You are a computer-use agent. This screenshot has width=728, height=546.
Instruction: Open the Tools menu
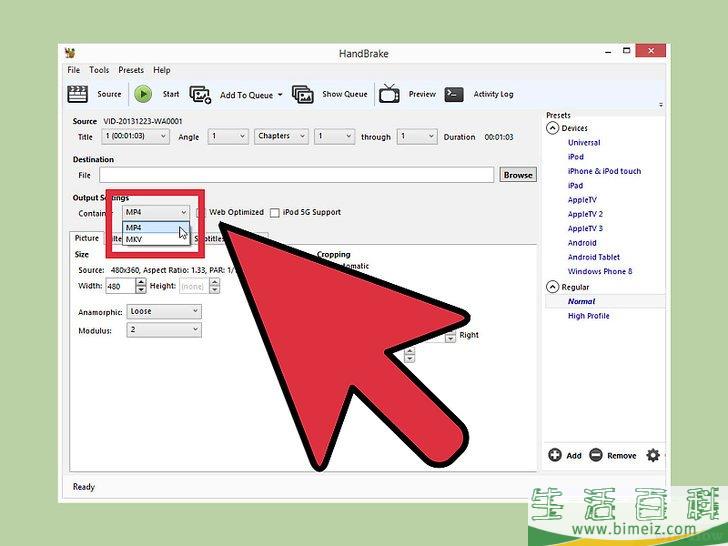pos(99,70)
